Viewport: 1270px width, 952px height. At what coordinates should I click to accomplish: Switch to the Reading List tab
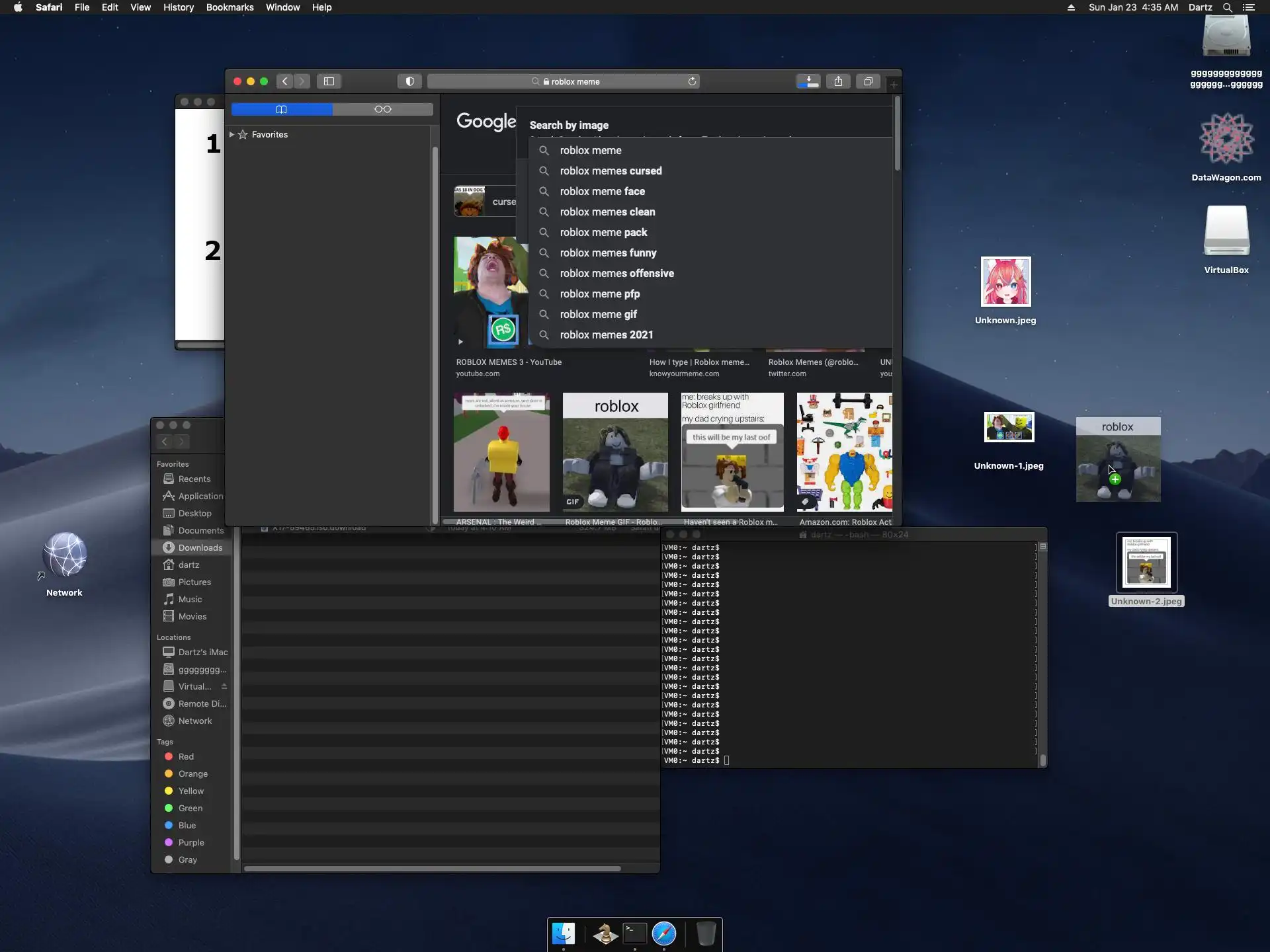[382, 109]
